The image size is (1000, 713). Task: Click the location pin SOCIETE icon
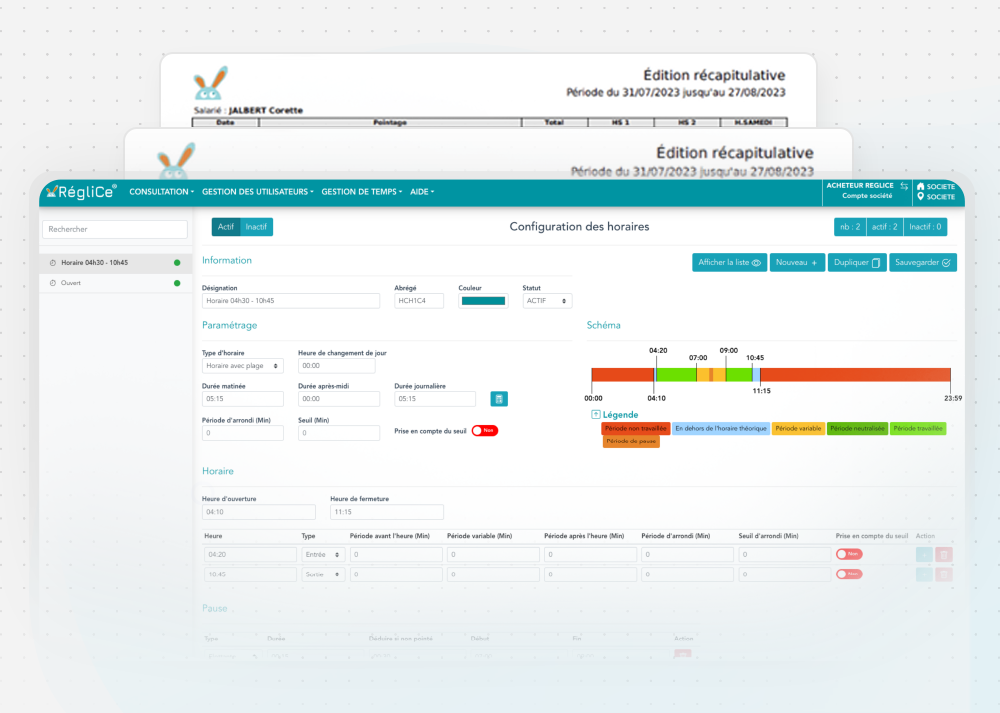(x=920, y=196)
